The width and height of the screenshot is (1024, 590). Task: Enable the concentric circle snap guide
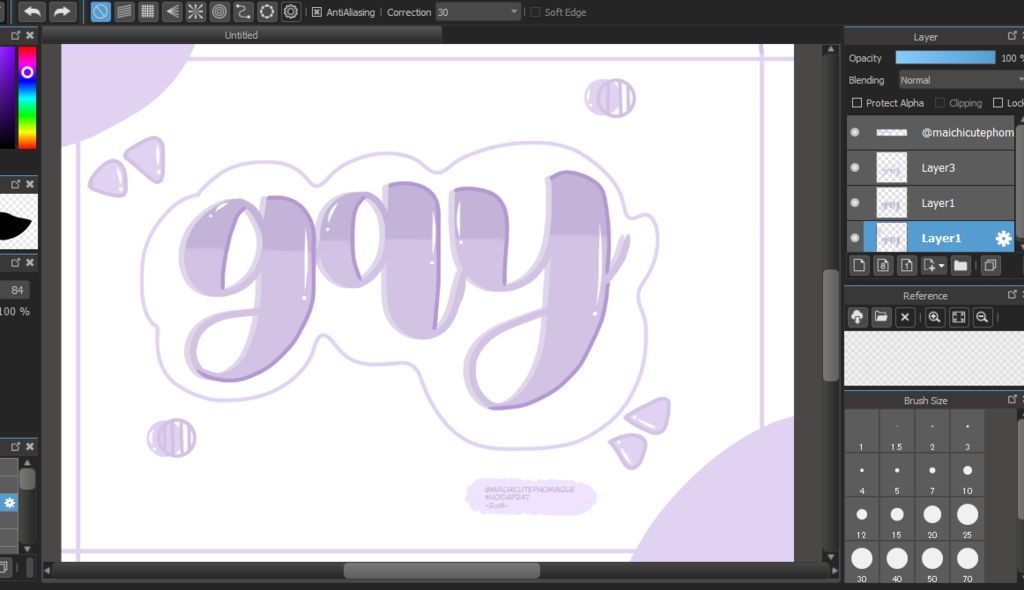point(219,12)
